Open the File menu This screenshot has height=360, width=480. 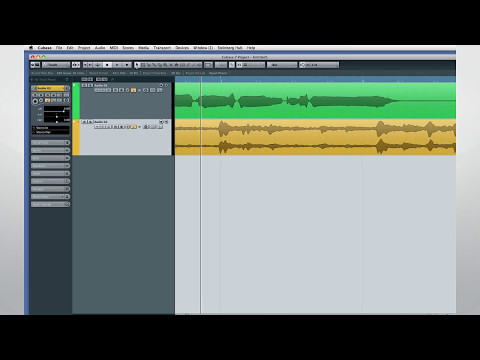[x=59, y=48]
